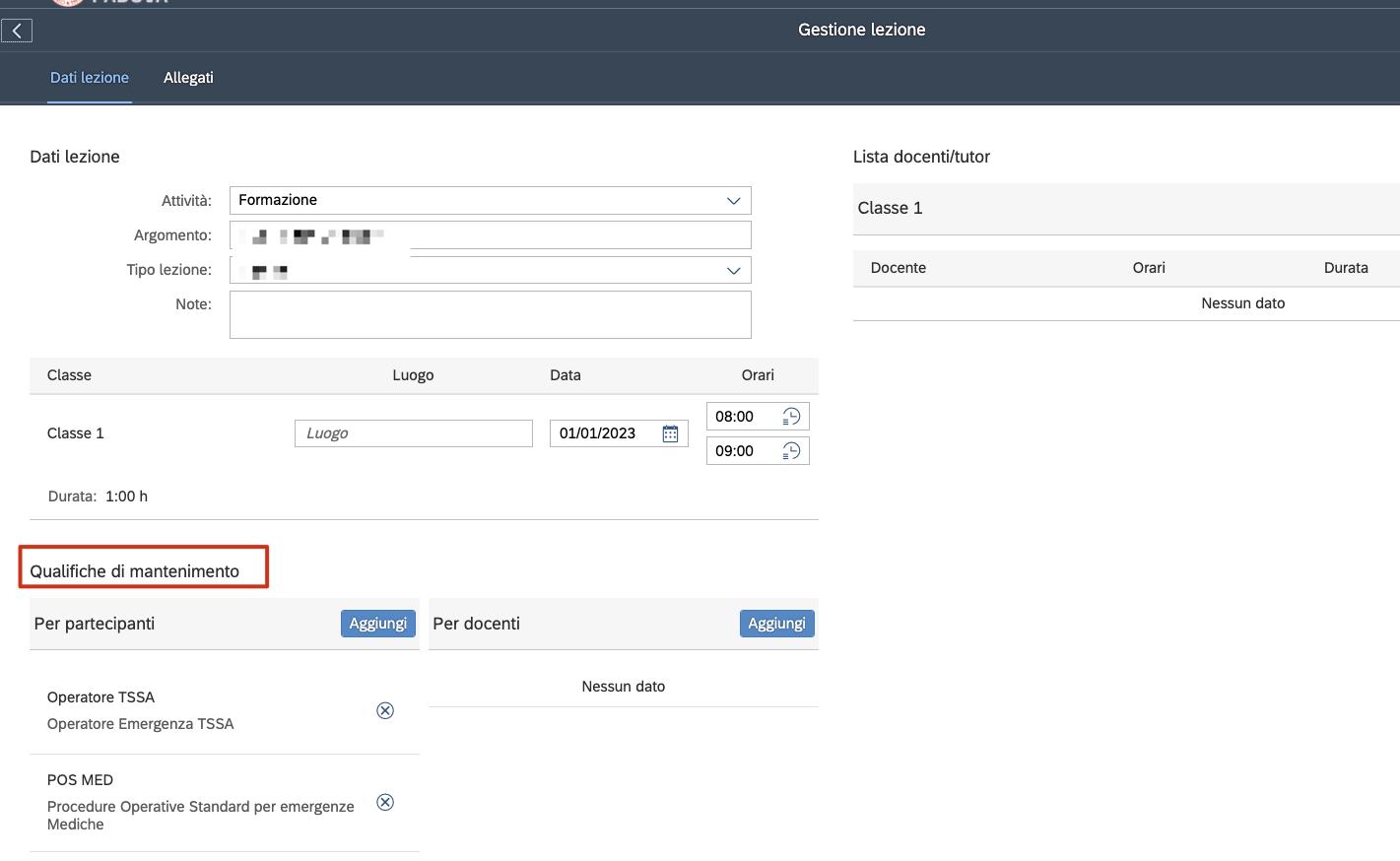Viewport: 1400px width, 861px height.
Task: Click the clock icon for 08:00 start time
Action: (791, 417)
